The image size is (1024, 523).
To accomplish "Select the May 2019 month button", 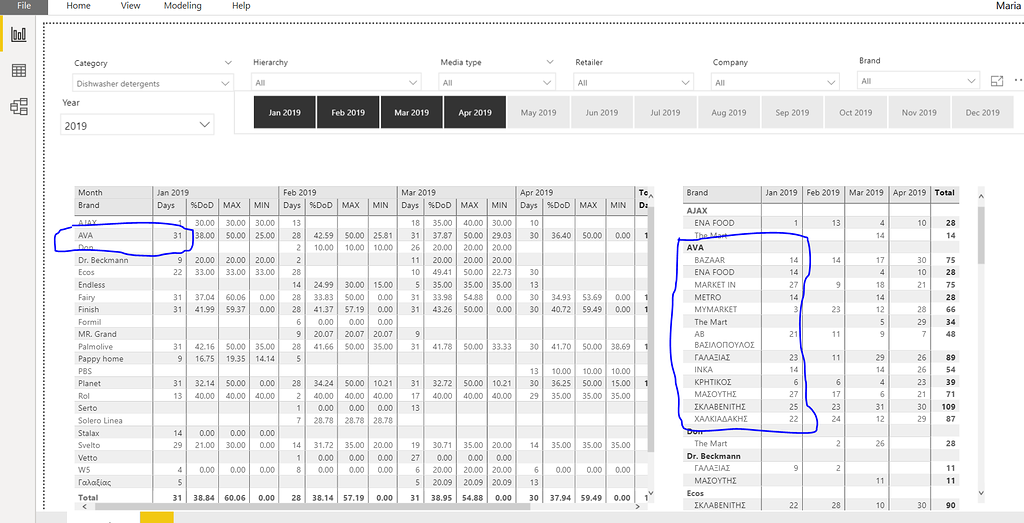I will click(538, 112).
